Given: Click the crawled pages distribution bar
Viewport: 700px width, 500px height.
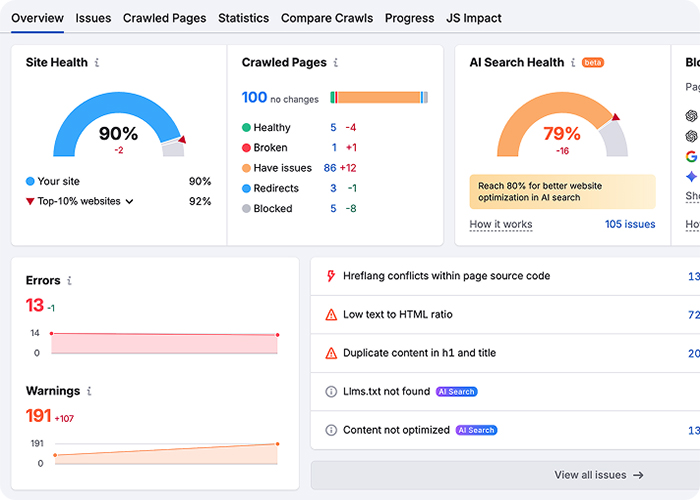Looking at the screenshot, I should 379,97.
